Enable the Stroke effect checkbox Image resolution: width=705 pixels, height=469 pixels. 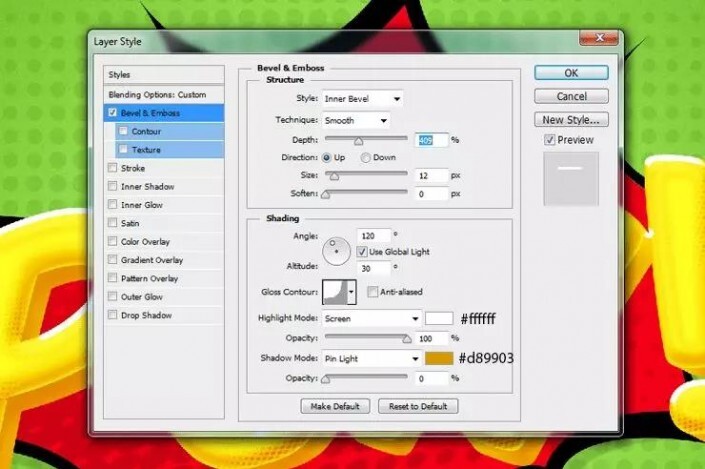[x=112, y=168]
